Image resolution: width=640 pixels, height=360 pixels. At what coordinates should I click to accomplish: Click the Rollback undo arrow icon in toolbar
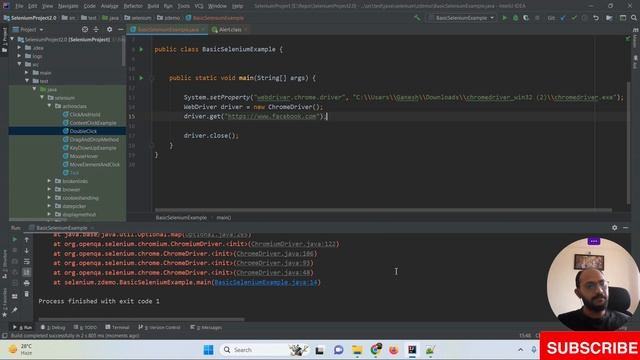[x=596, y=18]
